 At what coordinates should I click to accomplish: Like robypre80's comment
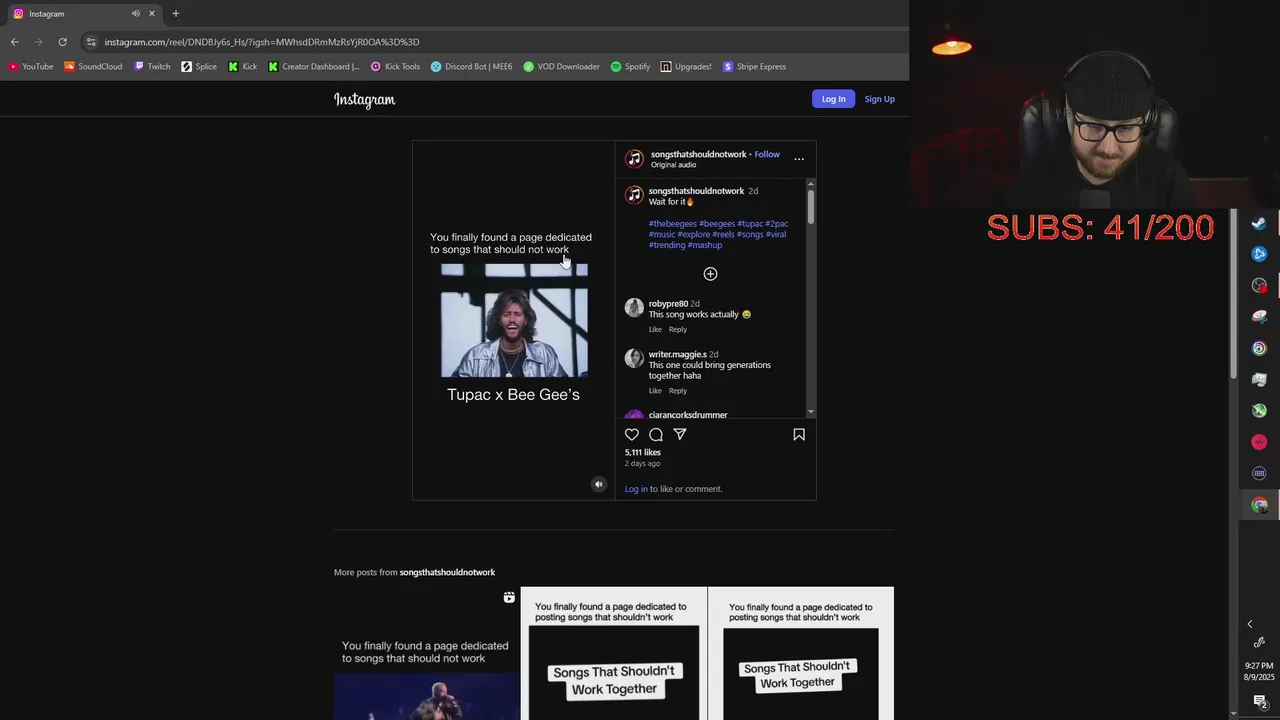[655, 329]
